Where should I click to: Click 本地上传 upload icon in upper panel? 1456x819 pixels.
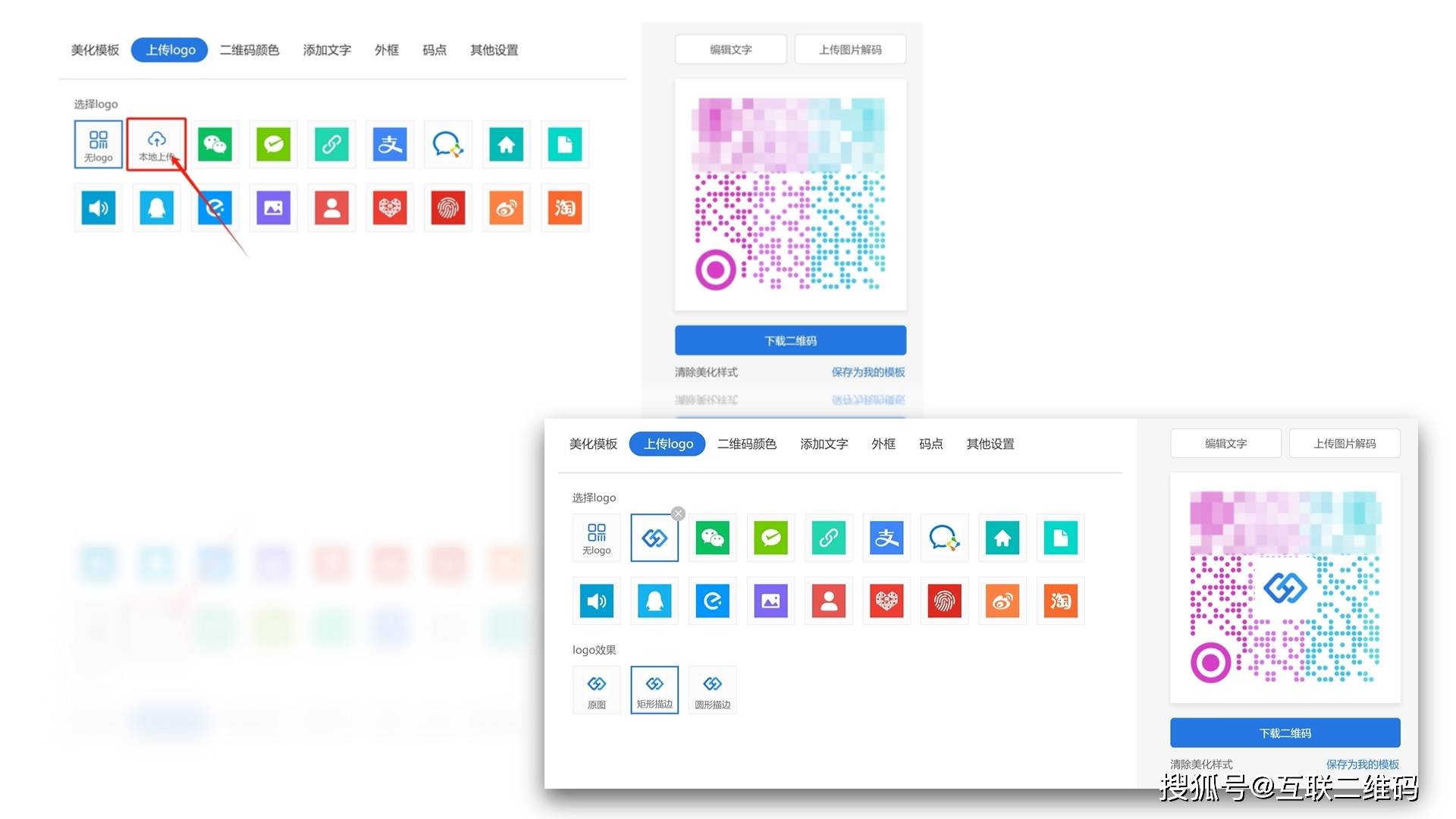pyautogui.click(x=156, y=144)
